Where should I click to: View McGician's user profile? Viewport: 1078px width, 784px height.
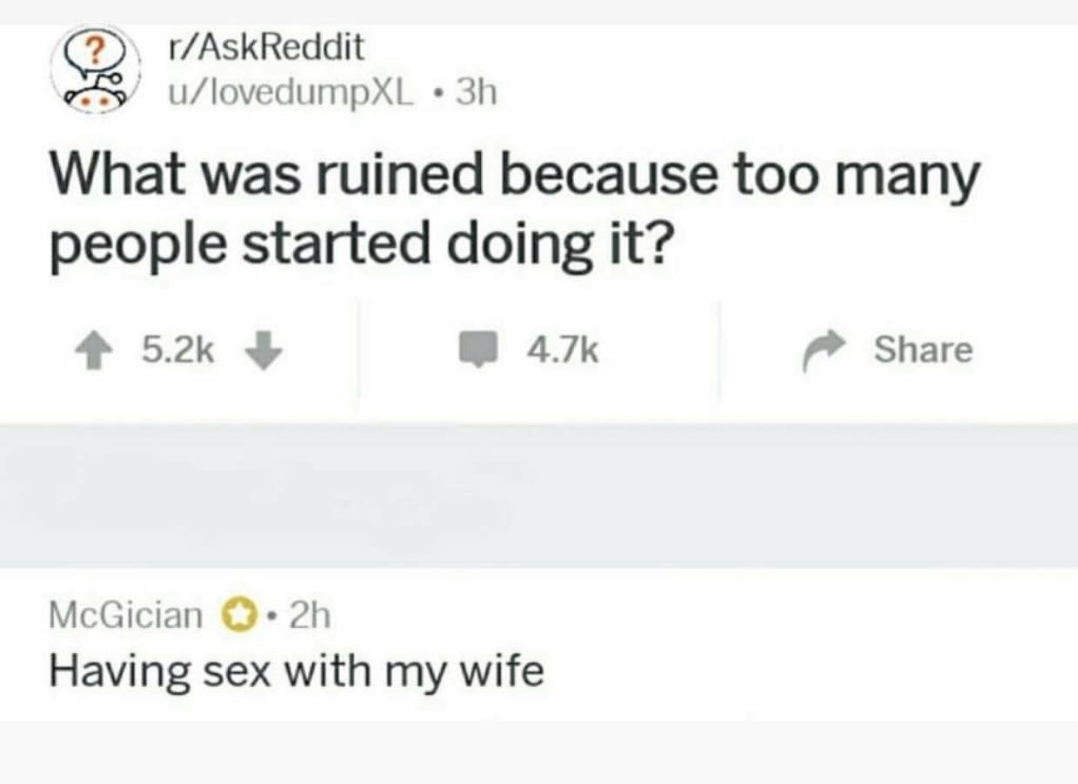point(125,615)
